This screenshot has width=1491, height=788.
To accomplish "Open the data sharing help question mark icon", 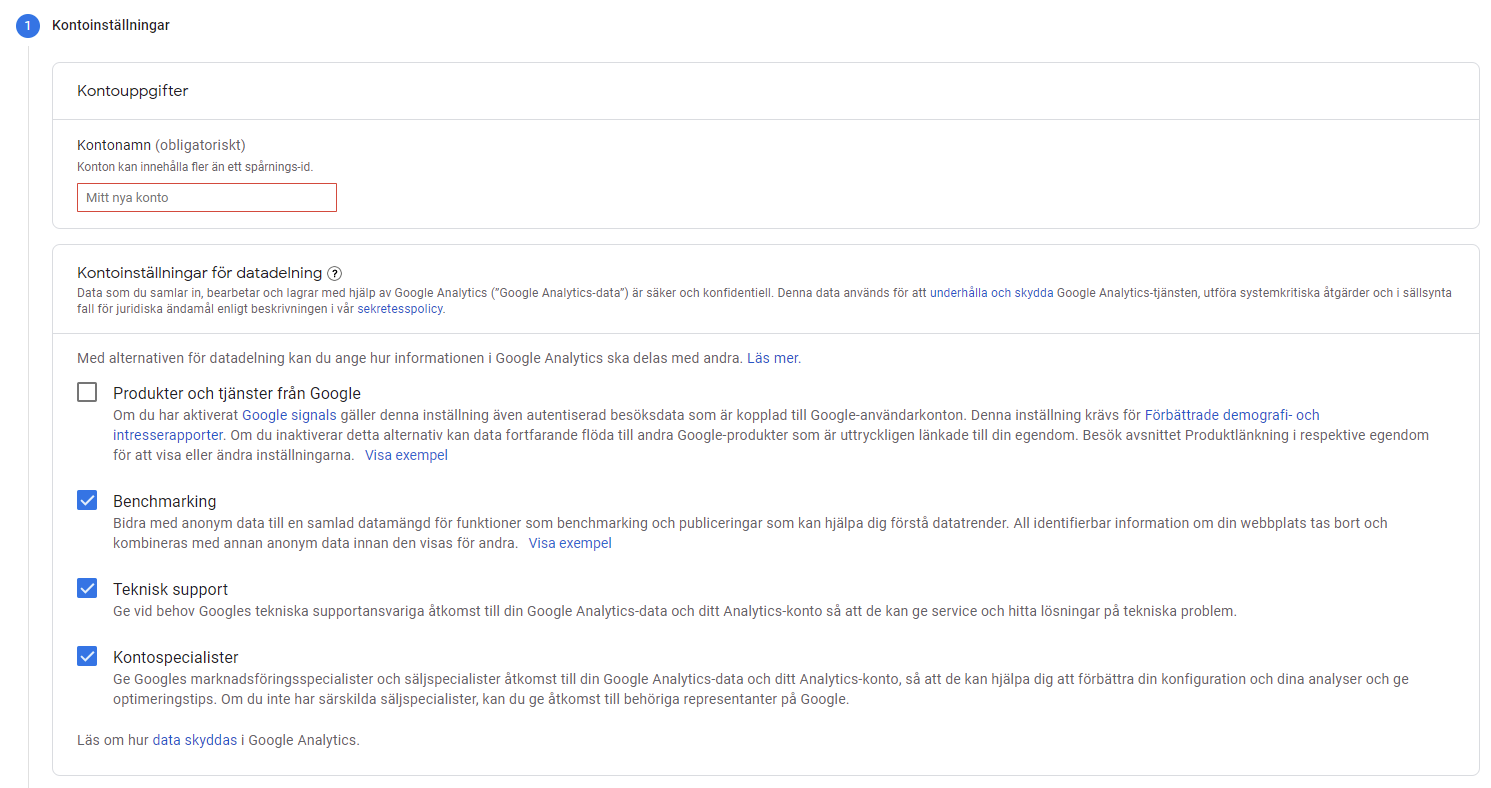I will [335, 273].
